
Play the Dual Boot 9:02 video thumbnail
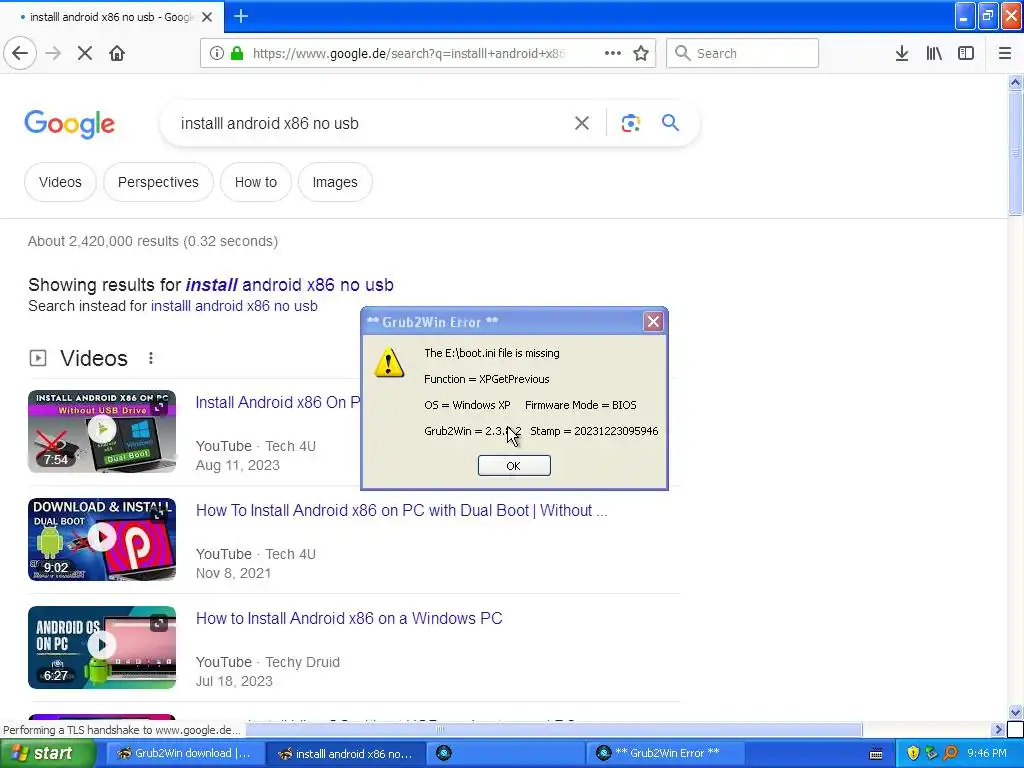102,539
